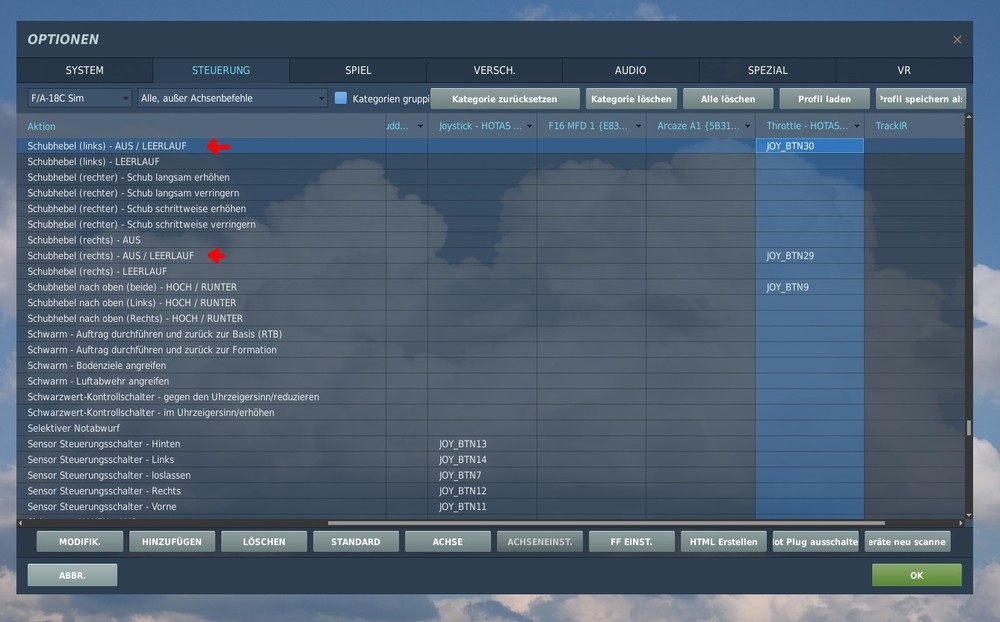Click the vertical scrollbar thumb
This screenshot has width=1000, height=622.
pos(969,427)
